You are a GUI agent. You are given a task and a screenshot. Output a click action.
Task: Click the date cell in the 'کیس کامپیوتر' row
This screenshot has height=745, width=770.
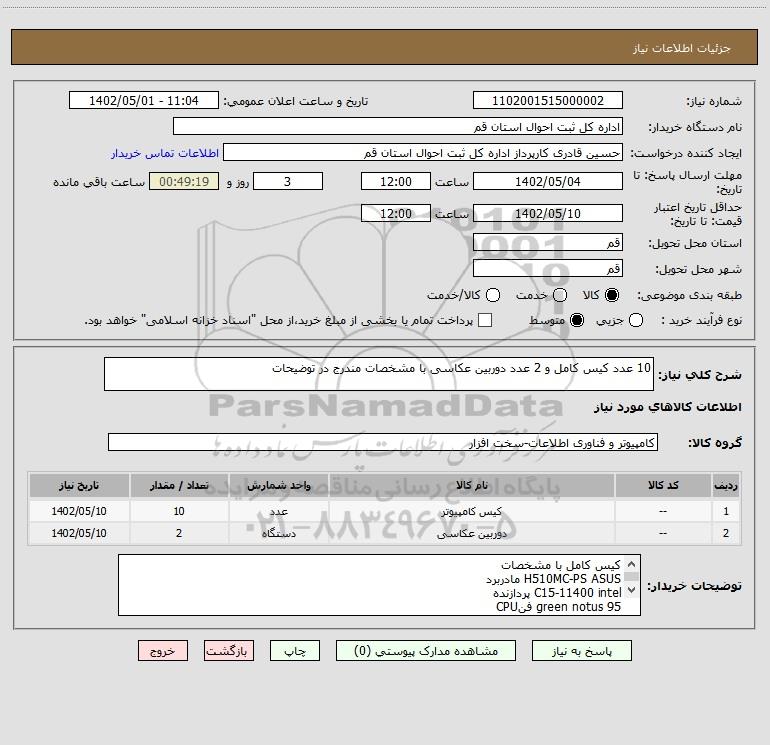(x=79, y=511)
